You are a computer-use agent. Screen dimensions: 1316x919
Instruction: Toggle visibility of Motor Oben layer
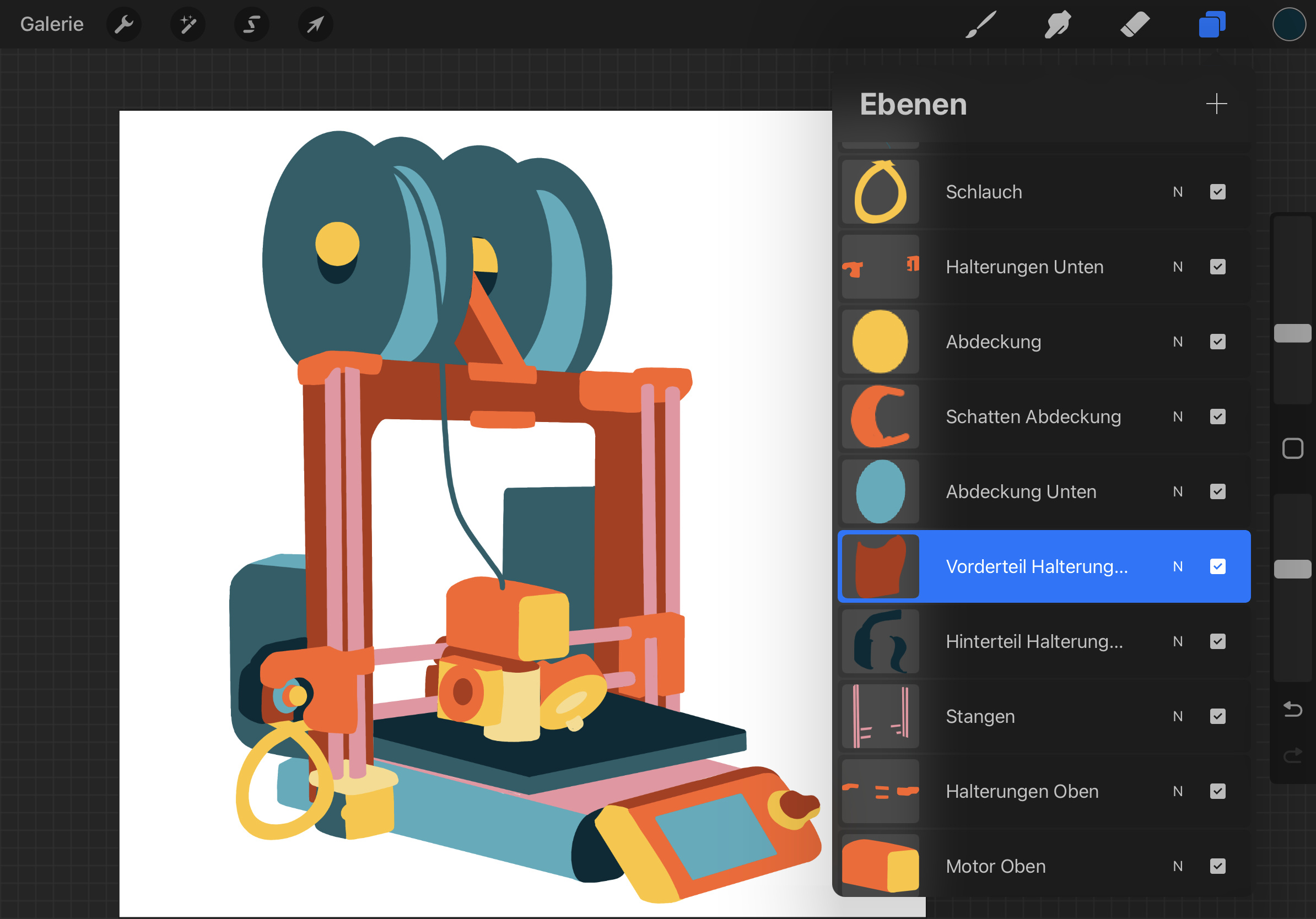coord(1217,866)
